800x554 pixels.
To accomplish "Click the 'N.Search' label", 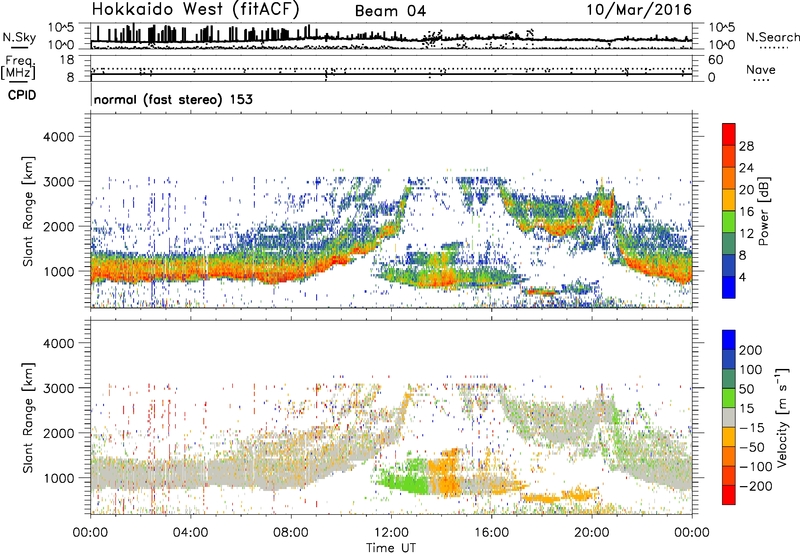I will click(x=772, y=37).
